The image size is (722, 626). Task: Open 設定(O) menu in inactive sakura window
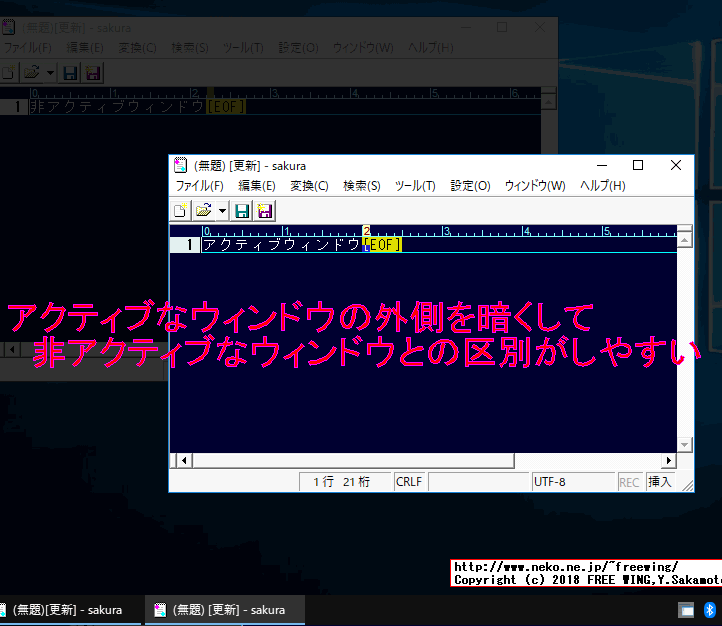tap(298, 47)
